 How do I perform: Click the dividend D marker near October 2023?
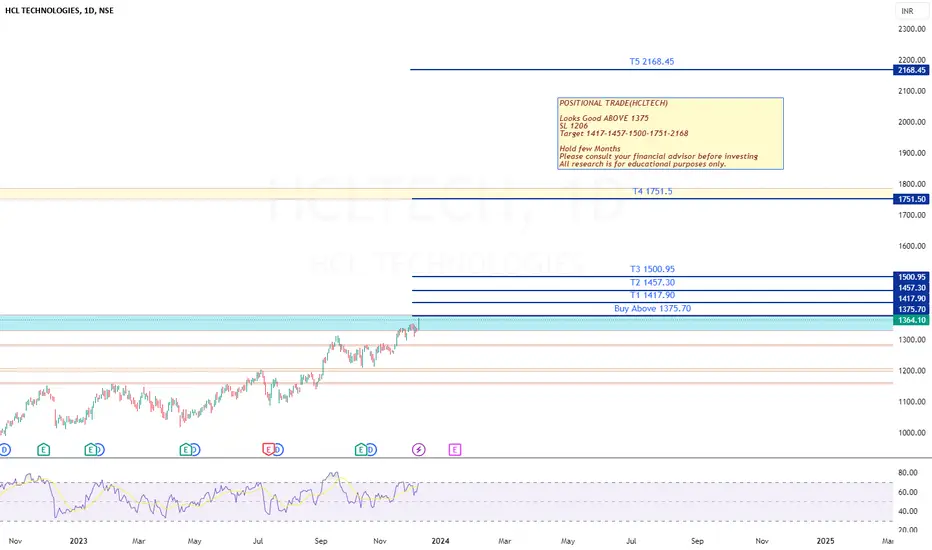(x=371, y=450)
